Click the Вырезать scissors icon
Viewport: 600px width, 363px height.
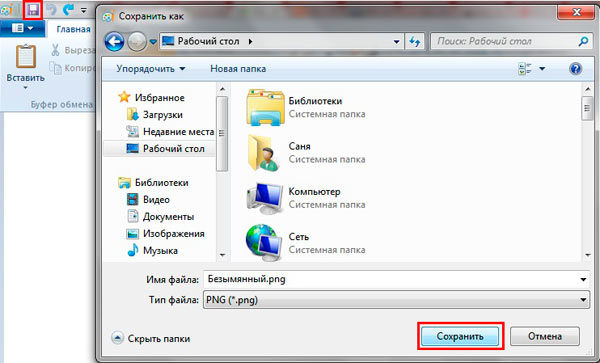pos(55,50)
